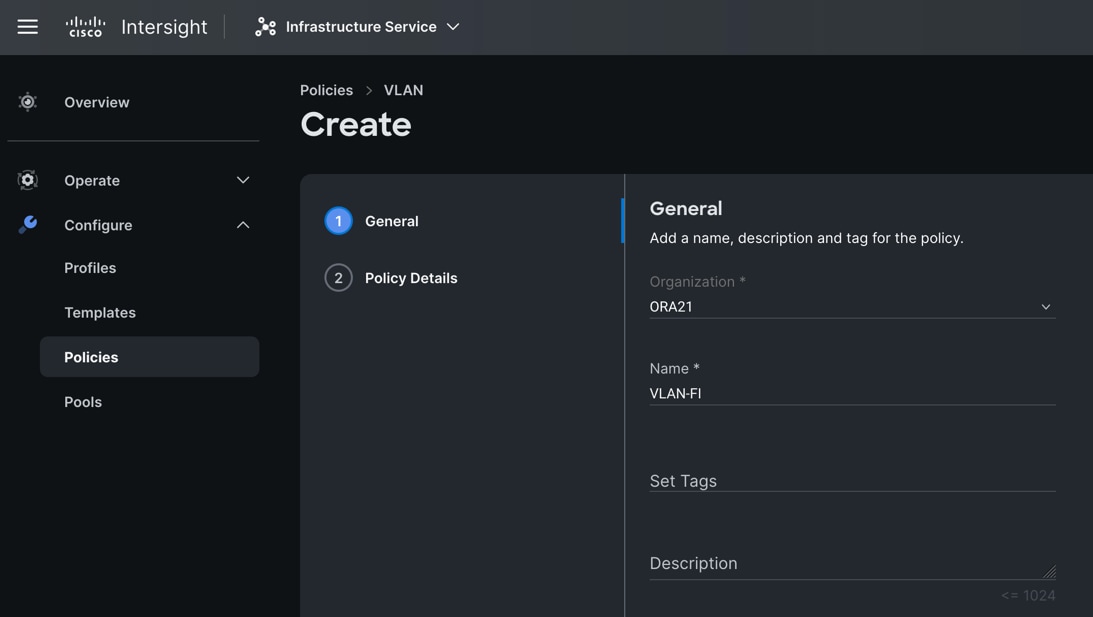Click the Cisco logo
The height and width of the screenshot is (617, 1093).
pyautogui.click(x=85, y=27)
